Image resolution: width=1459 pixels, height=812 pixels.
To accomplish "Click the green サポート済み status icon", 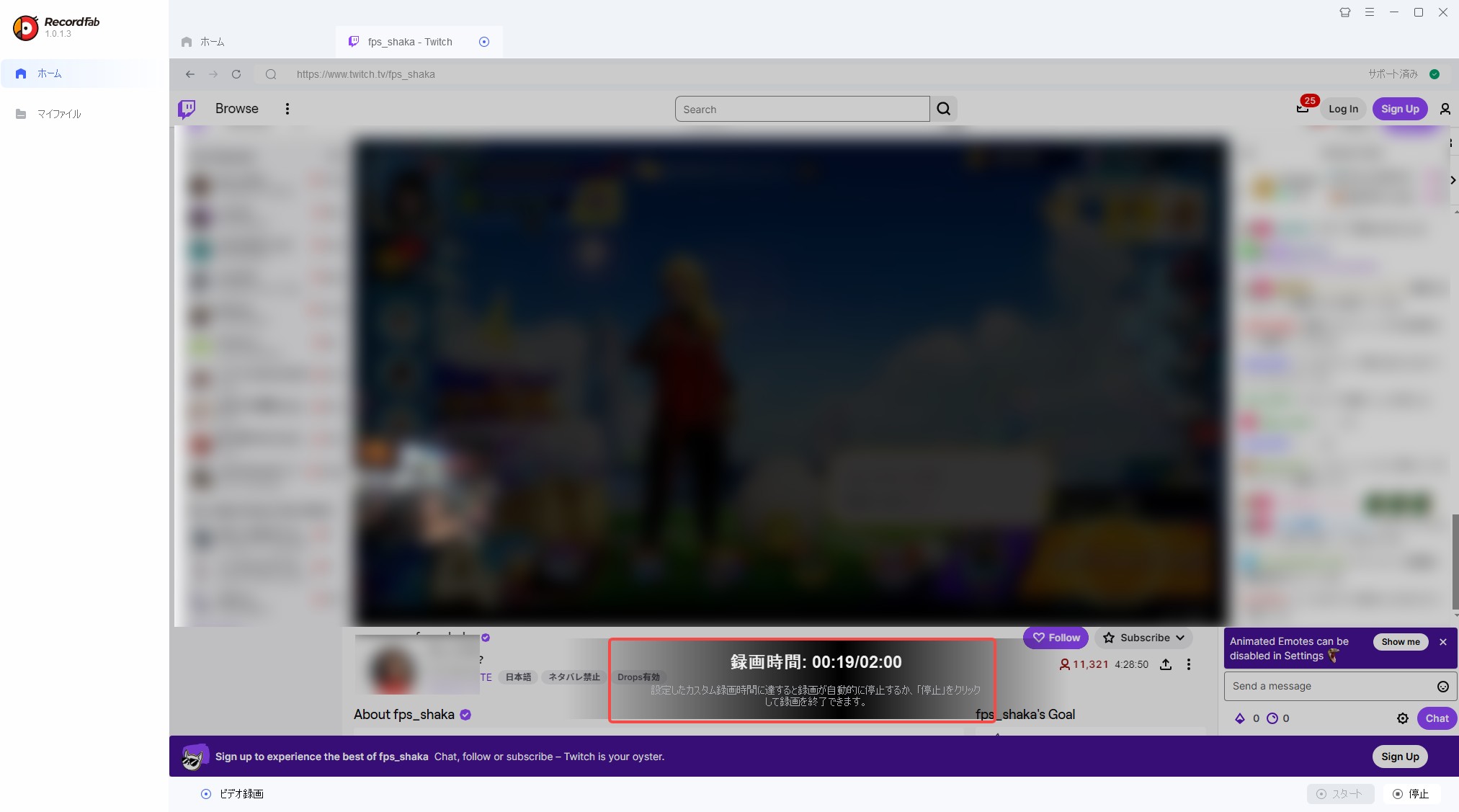I will [x=1435, y=74].
